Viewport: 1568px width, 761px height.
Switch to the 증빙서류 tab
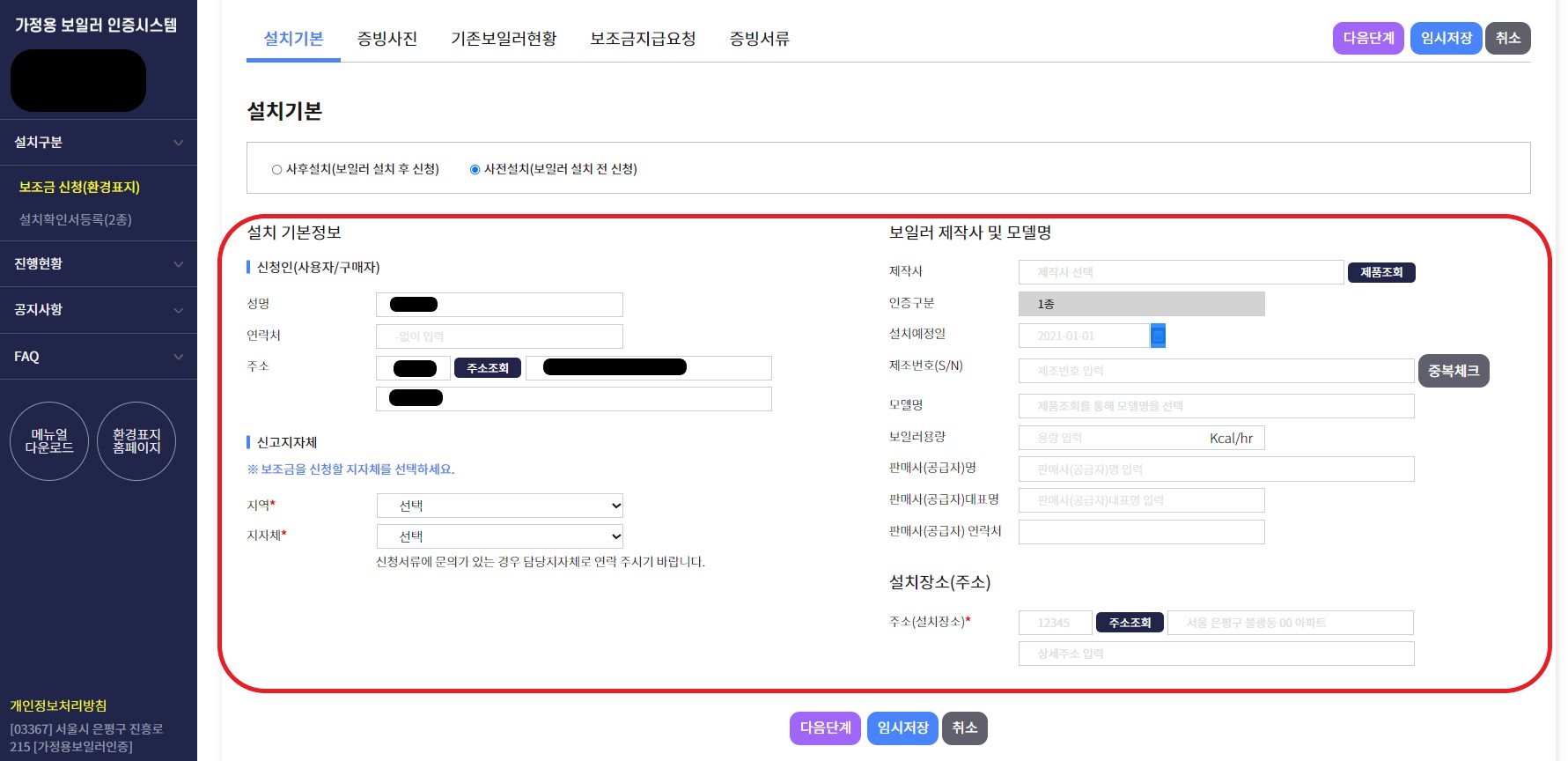(x=759, y=39)
